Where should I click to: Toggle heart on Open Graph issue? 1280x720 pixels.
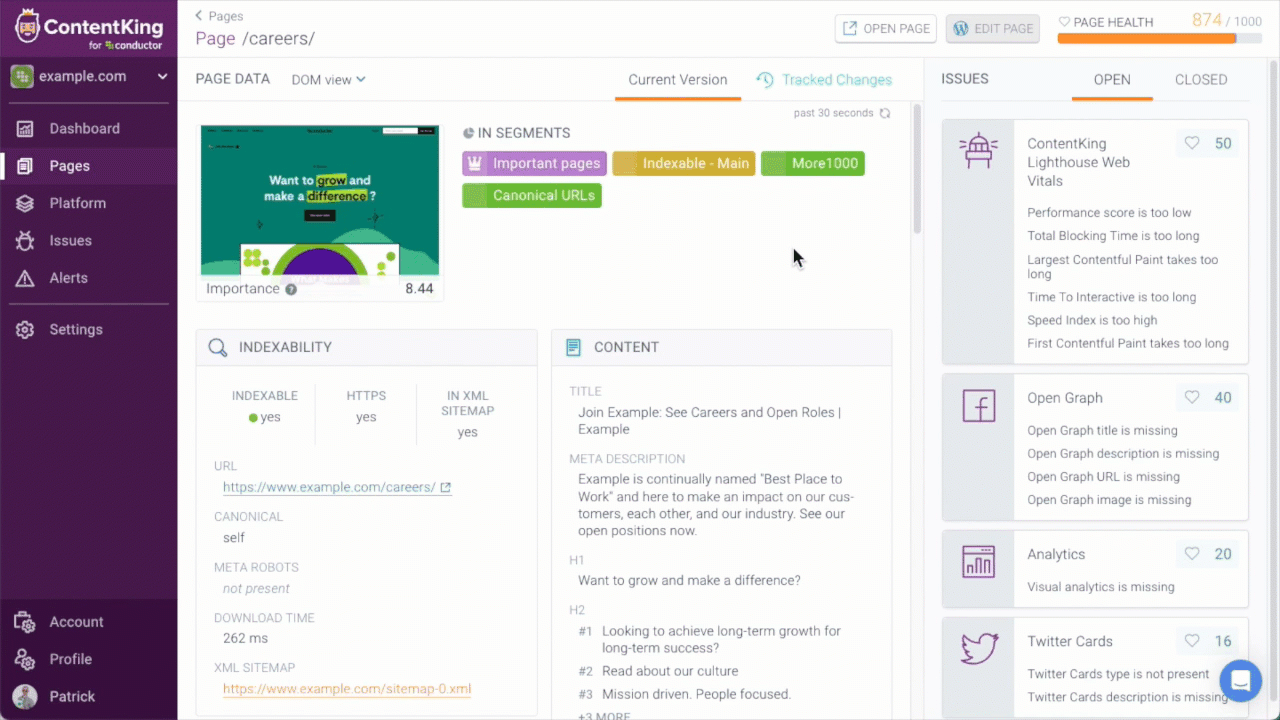(x=1192, y=398)
